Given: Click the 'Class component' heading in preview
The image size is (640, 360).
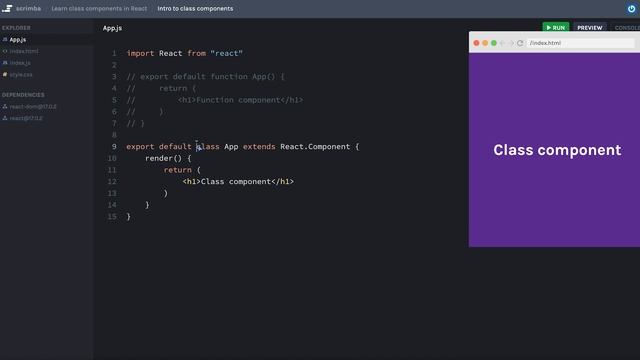Looking at the screenshot, I should (557, 150).
